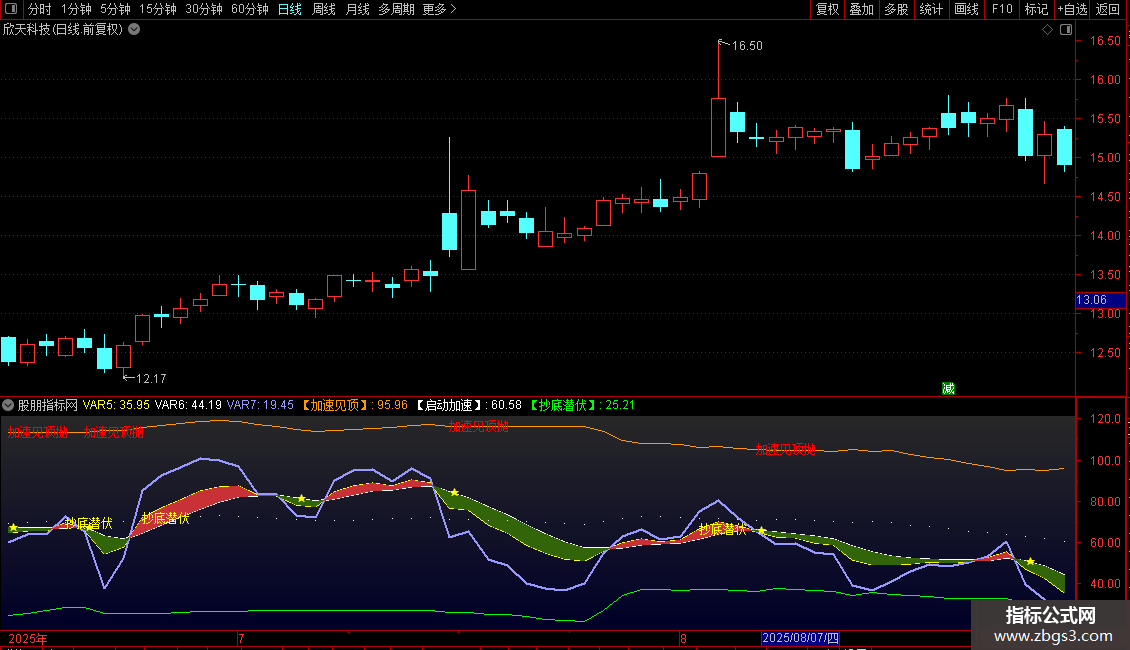Click the 2025/08/07 date marker on timeline
This screenshot has width=1130, height=650.
pos(802,637)
